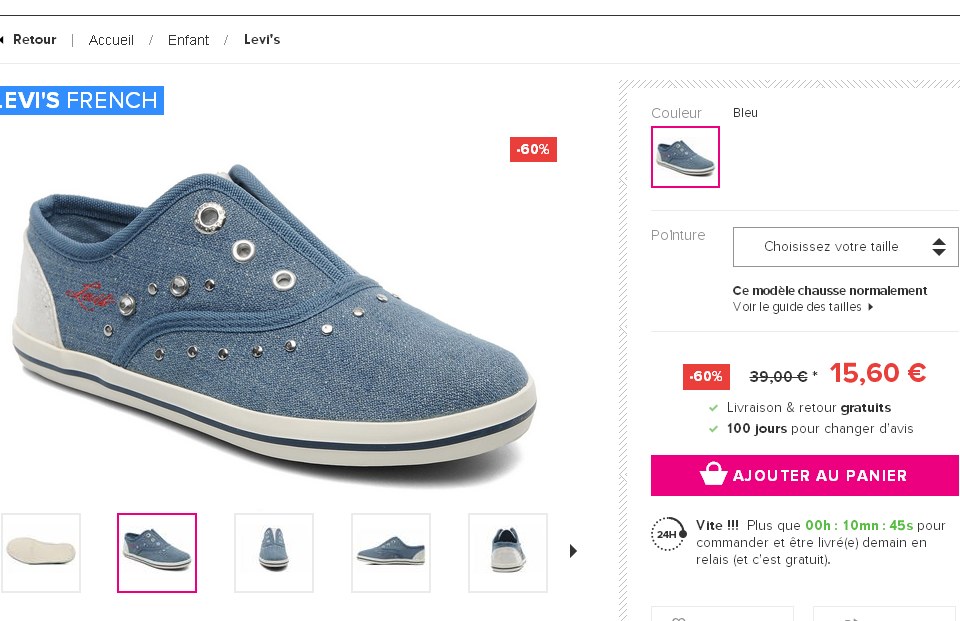The image size is (960, 621).
Task: Go to the Accueil breadcrumb
Action: 111,40
